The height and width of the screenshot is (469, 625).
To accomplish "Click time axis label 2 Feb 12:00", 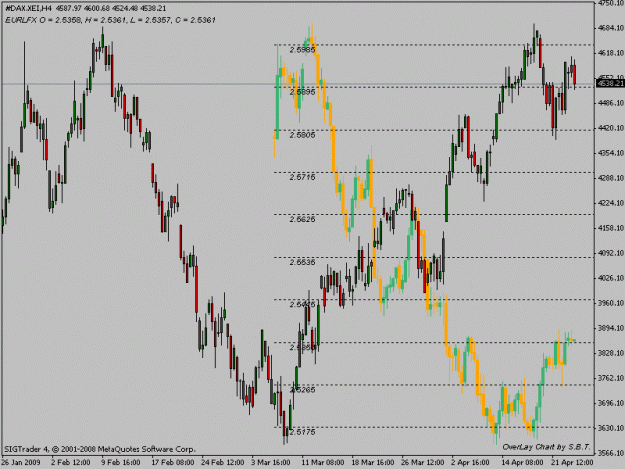I will click(x=71, y=462).
